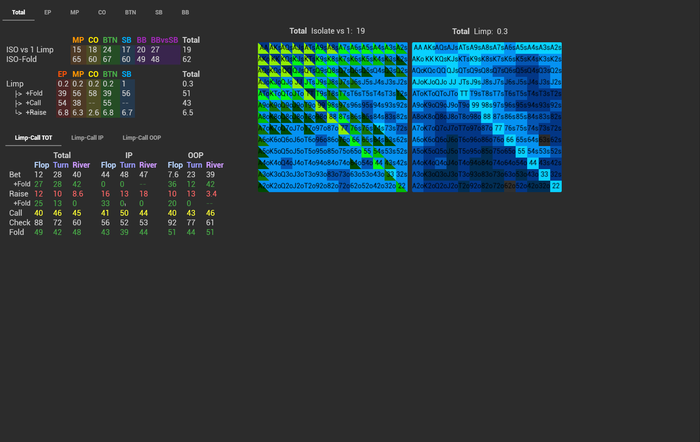
Task: Click the 'ISO-Fold' row label
Action: click(x=21, y=59)
